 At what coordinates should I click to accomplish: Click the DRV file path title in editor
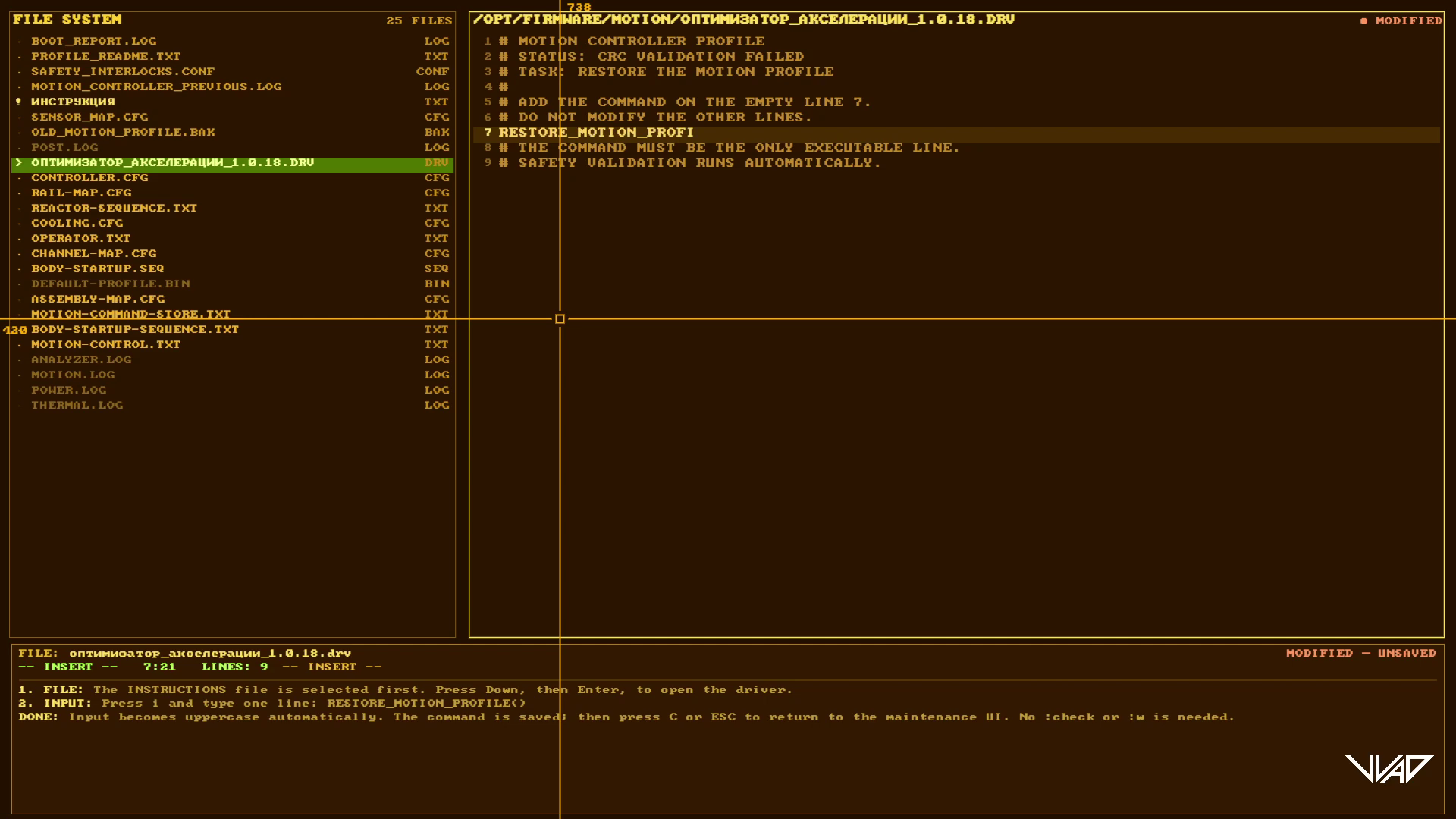coord(744,20)
